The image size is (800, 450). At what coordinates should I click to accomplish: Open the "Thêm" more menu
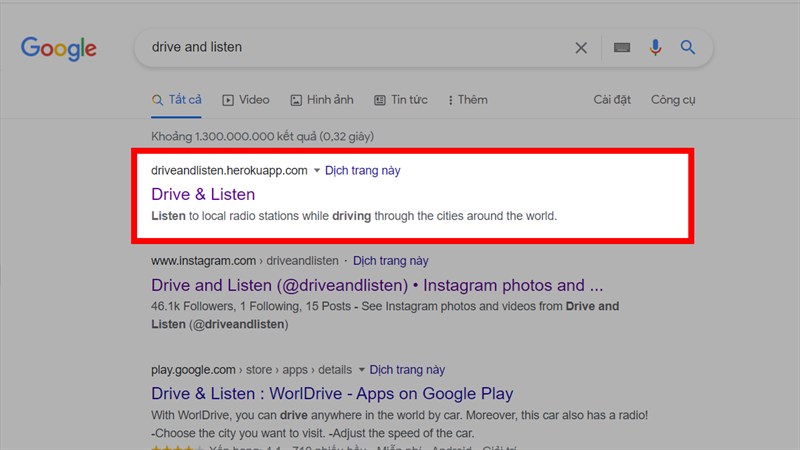468,100
